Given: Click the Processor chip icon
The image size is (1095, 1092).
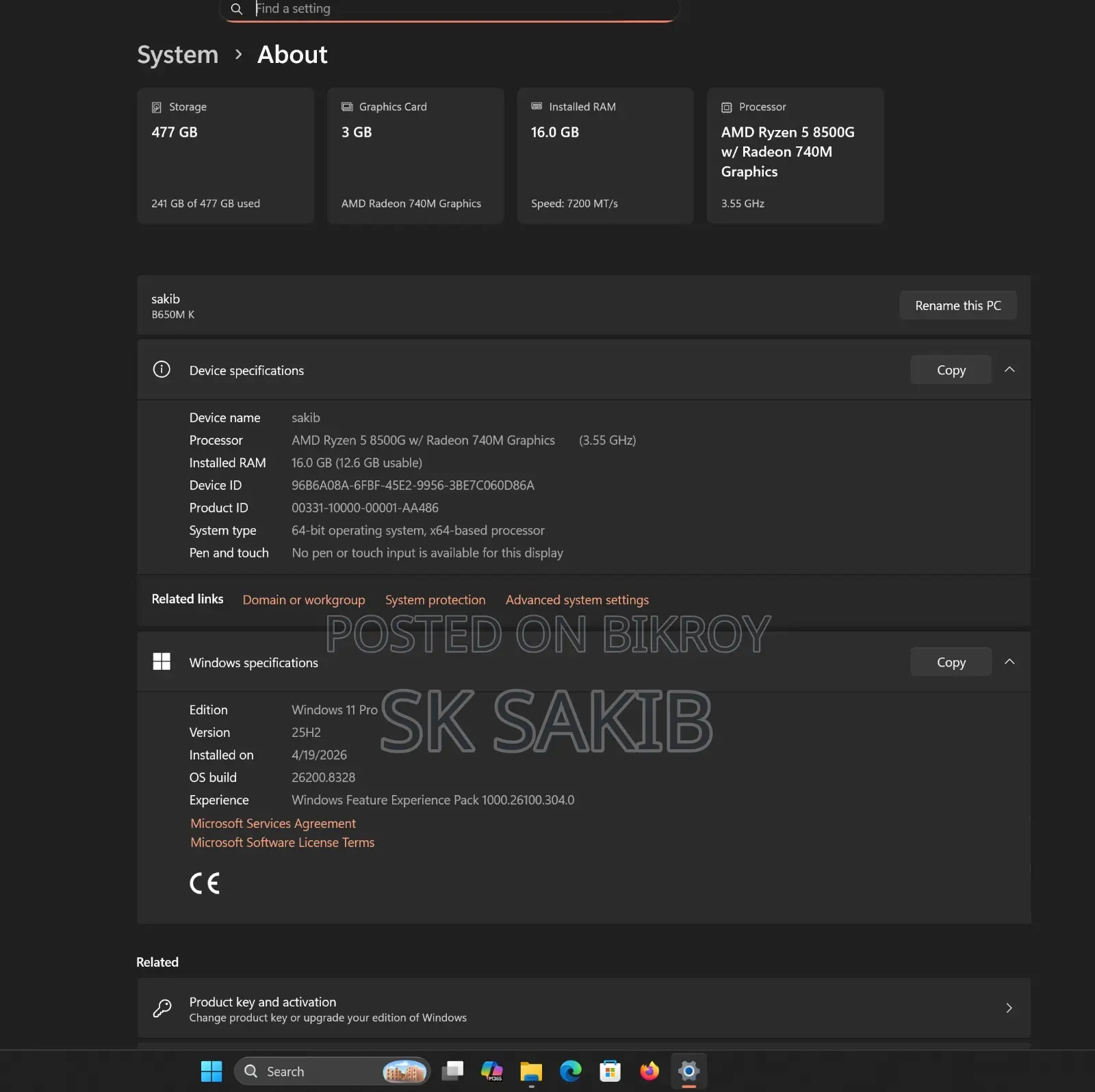Looking at the screenshot, I should coord(727,107).
